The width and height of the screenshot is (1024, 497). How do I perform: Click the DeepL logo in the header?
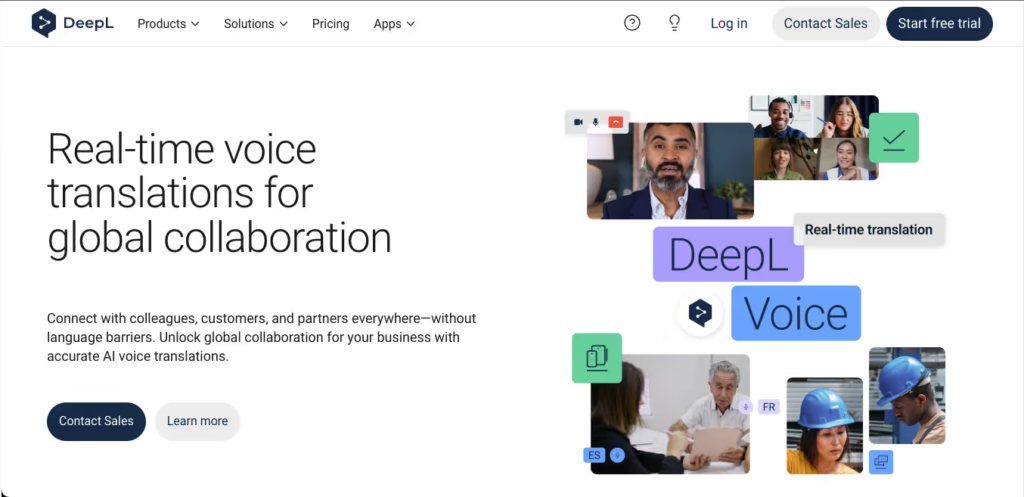point(73,23)
